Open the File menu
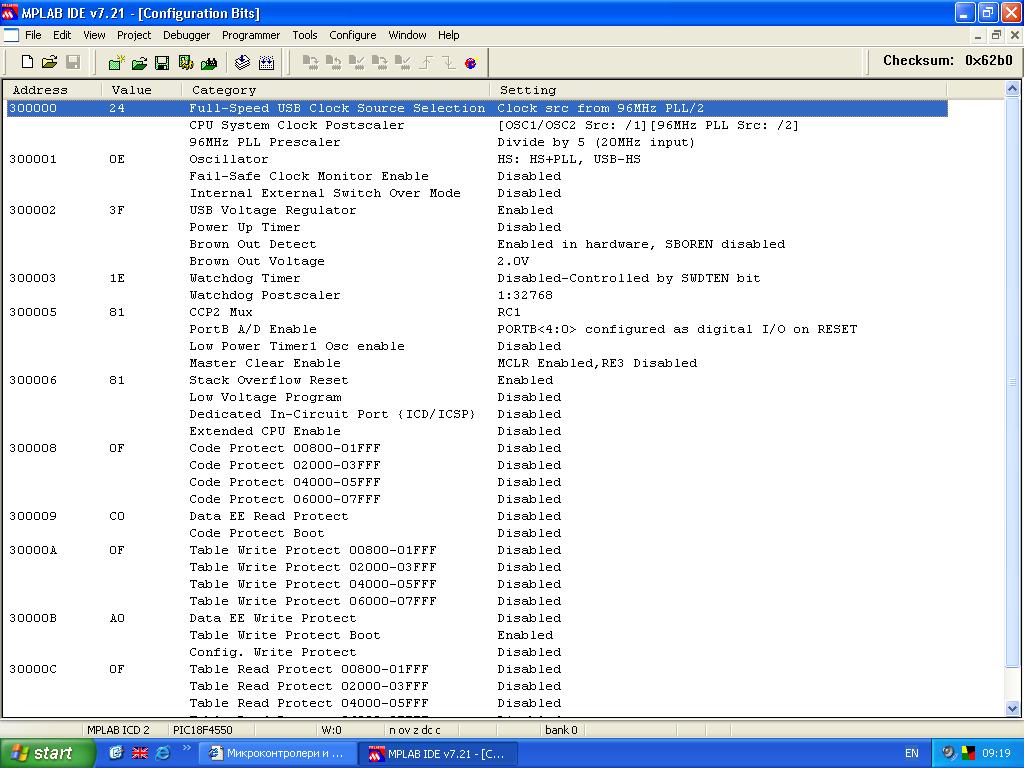The width and height of the screenshot is (1024, 768). click(33, 35)
